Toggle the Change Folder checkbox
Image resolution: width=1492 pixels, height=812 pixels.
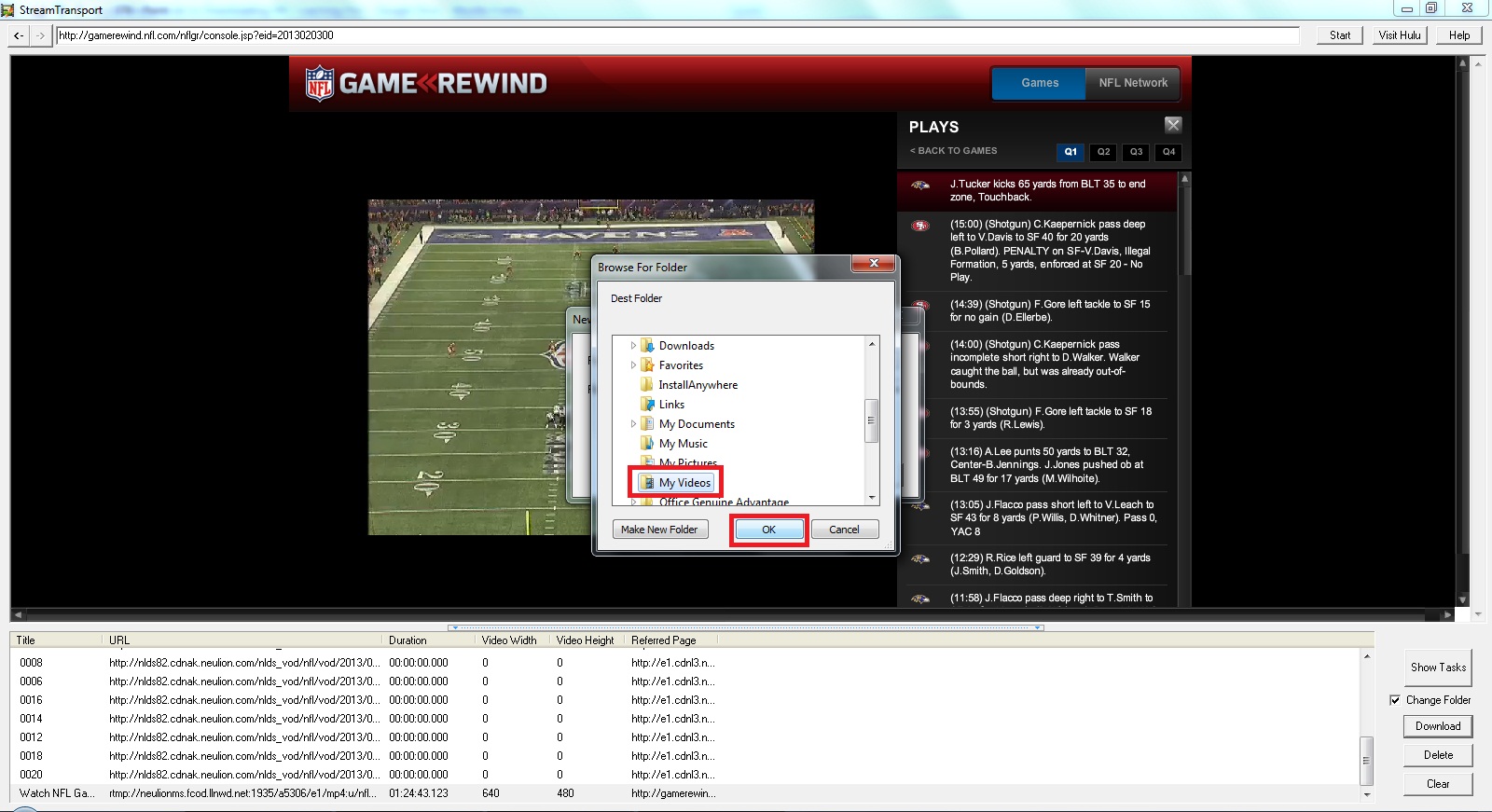click(x=1395, y=700)
